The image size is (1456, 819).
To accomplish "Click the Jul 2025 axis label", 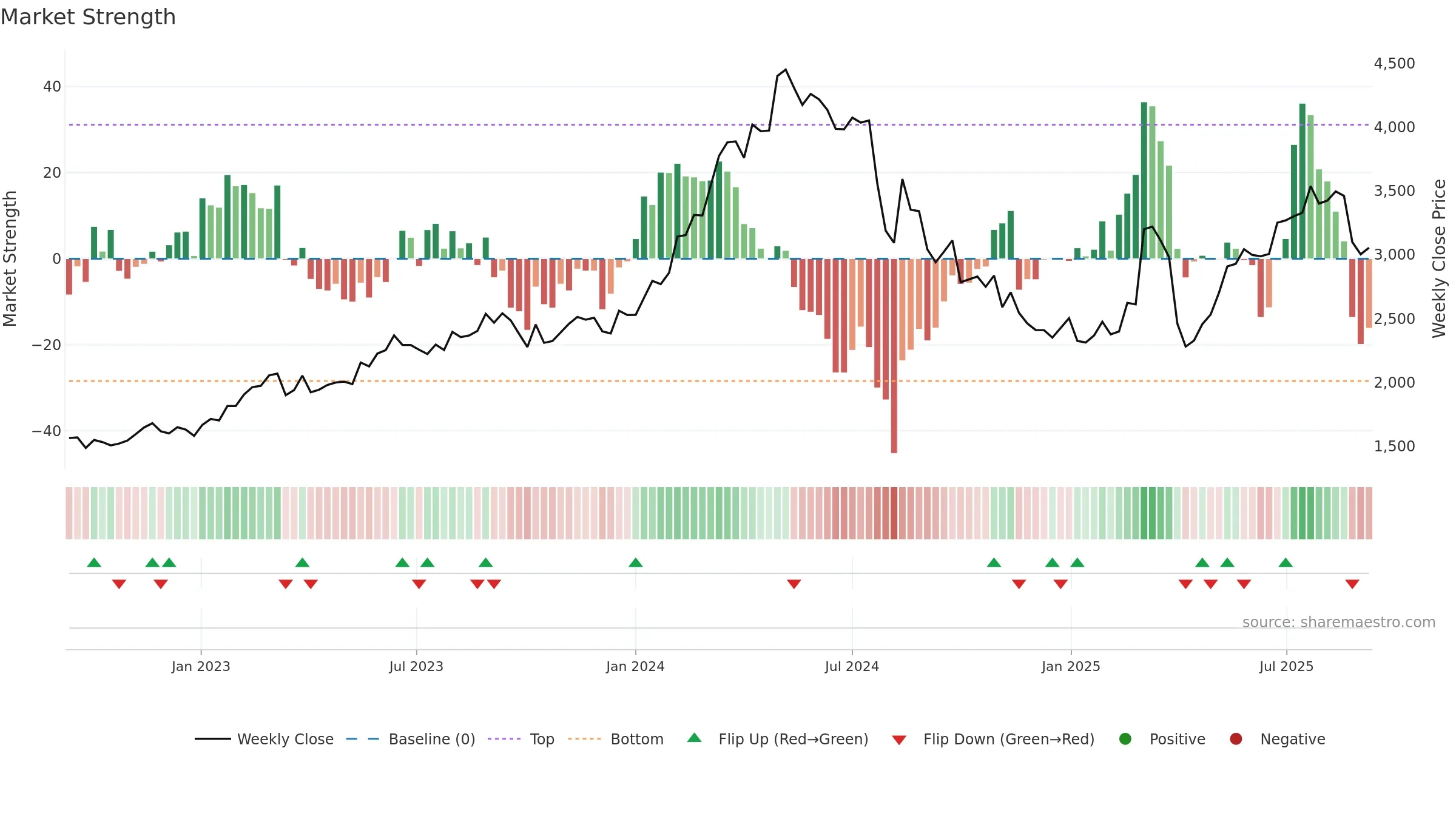I will [x=1286, y=667].
